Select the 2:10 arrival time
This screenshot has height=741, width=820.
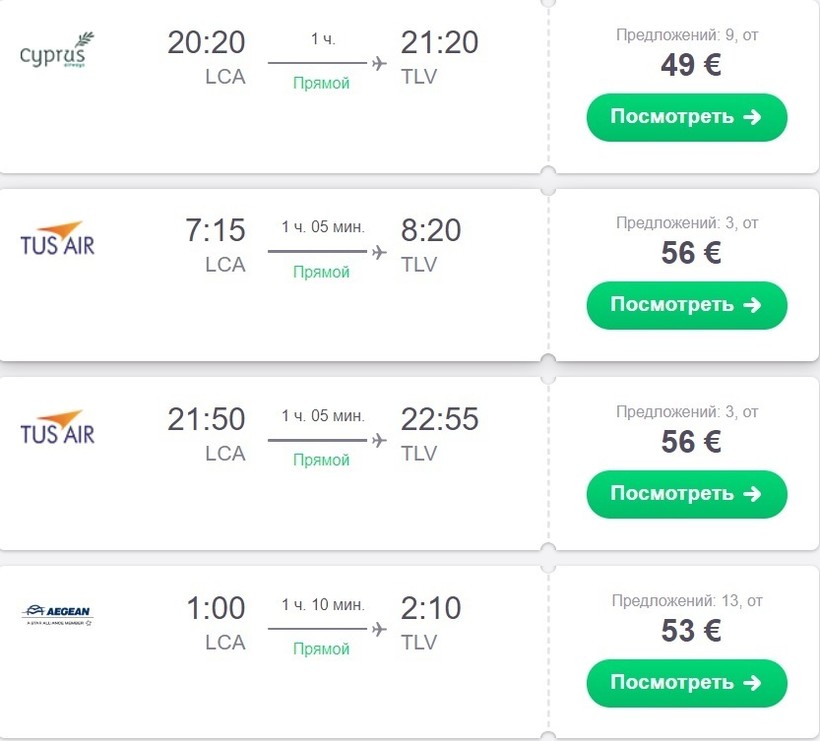(431, 608)
